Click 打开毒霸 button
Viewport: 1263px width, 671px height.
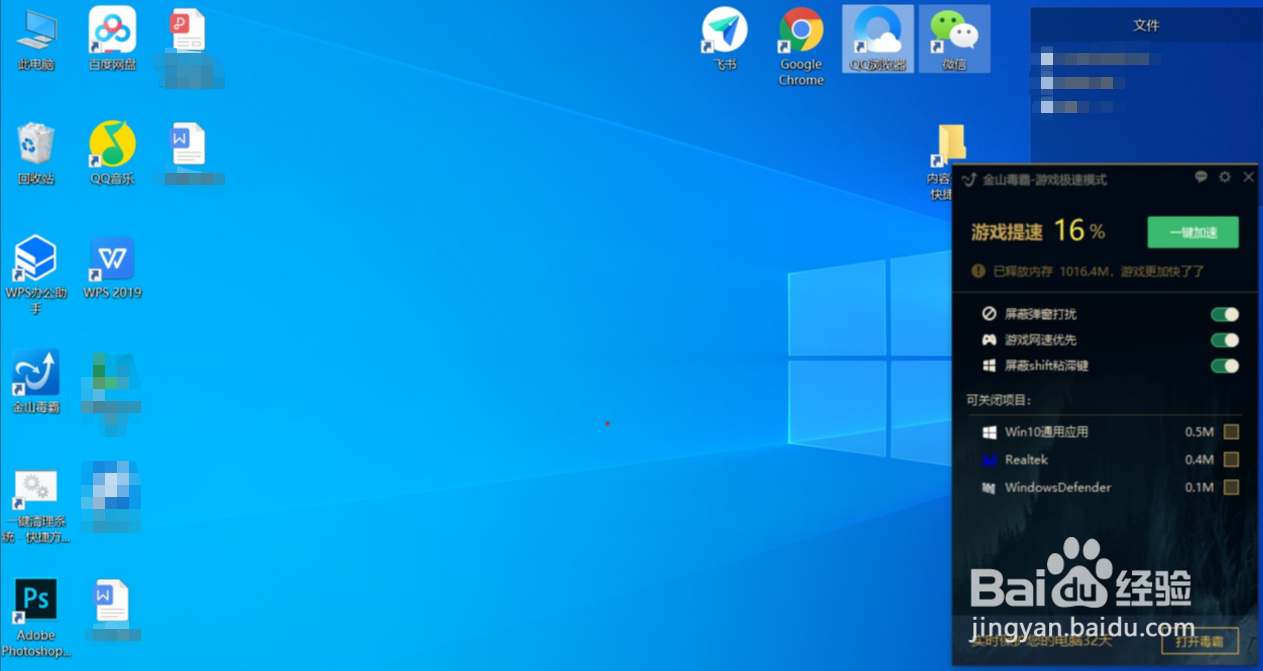point(1200,640)
